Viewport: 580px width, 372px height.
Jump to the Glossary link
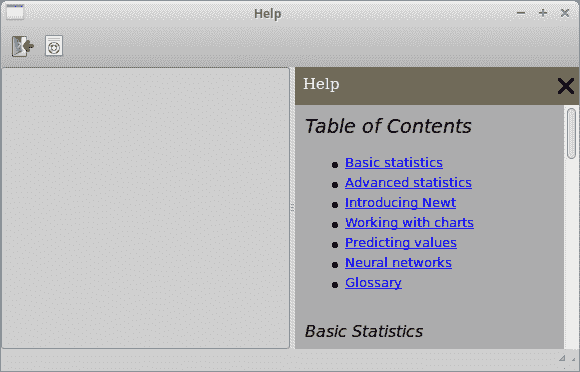point(373,283)
